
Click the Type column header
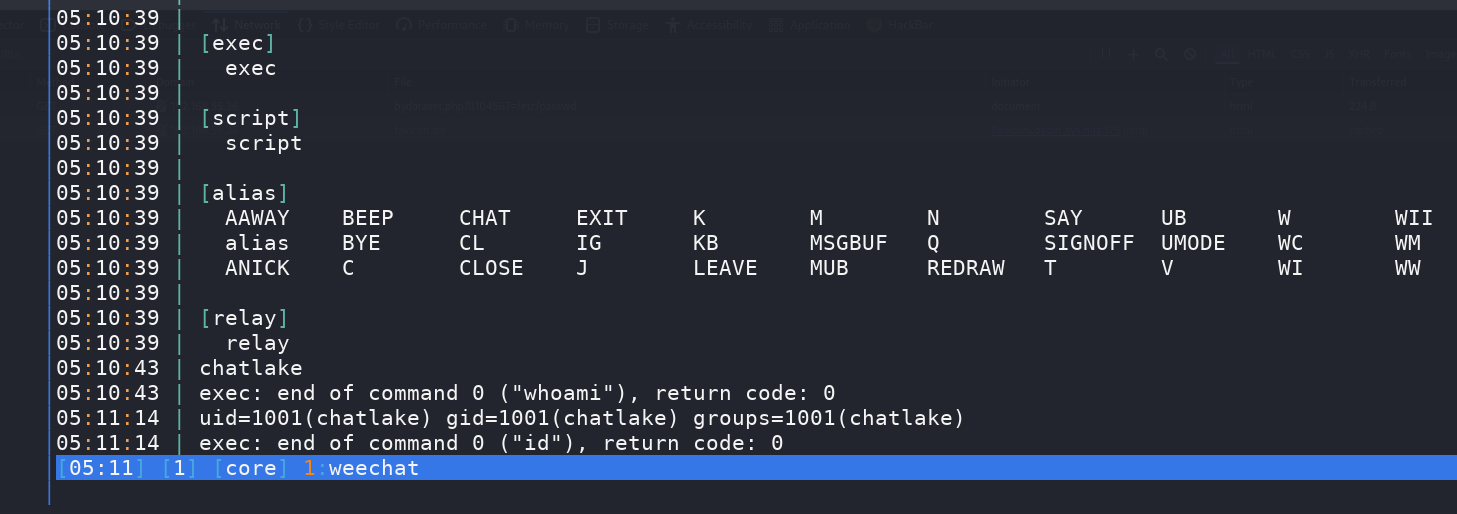coord(1242,82)
